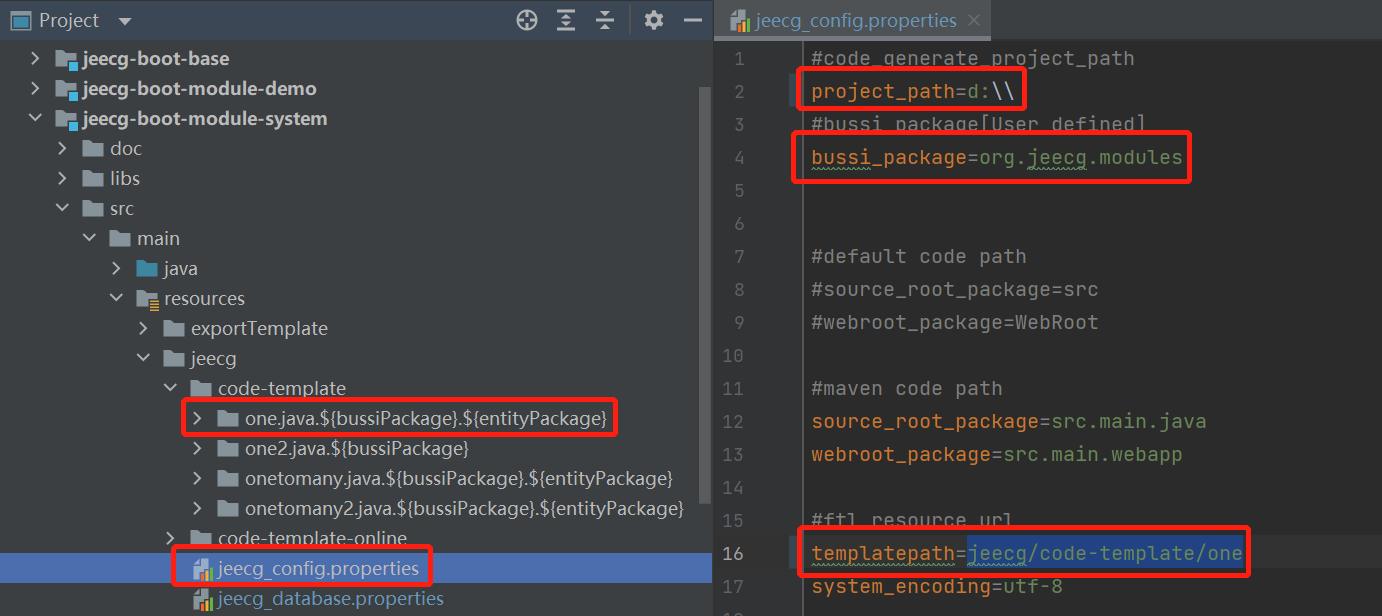Viewport: 1382px width, 616px height.
Task: Click the exportTemplate folder icon
Action: (x=174, y=329)
